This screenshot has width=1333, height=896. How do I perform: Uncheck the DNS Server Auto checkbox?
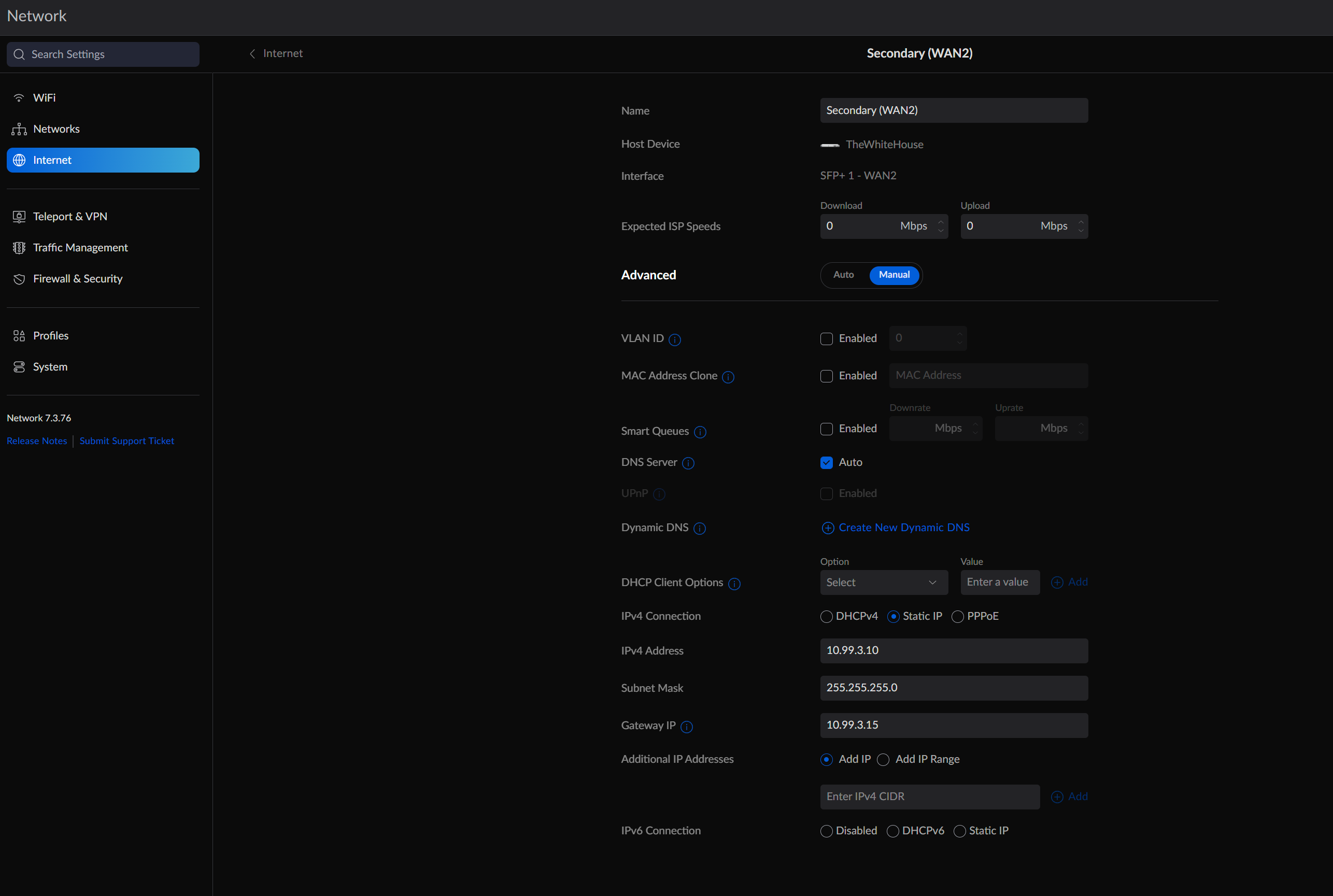coord(826,463)
